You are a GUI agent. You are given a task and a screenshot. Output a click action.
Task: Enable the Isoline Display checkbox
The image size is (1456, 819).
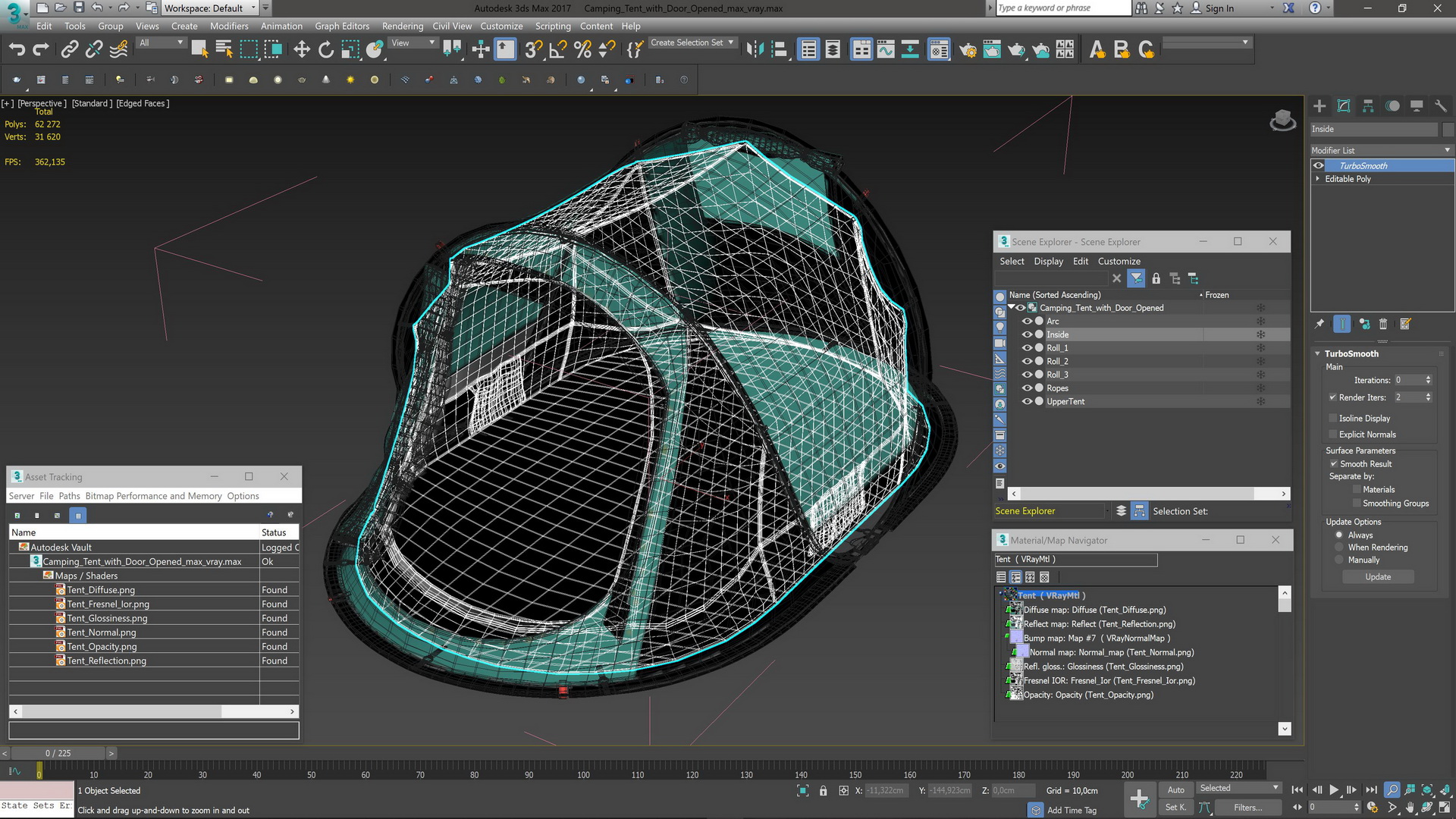[x=1333, y=419]
